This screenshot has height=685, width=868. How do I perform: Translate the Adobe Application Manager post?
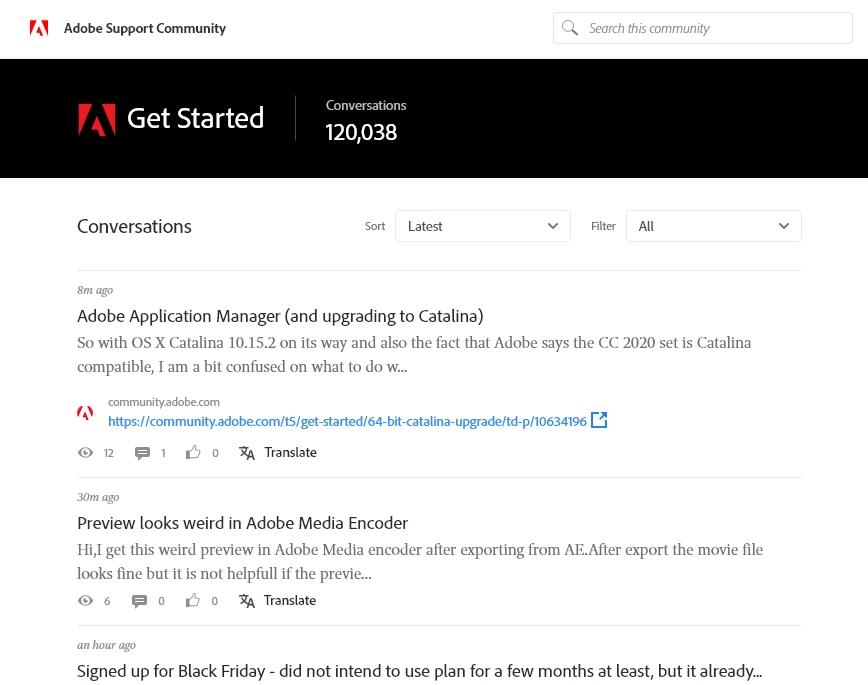(291, 452)
